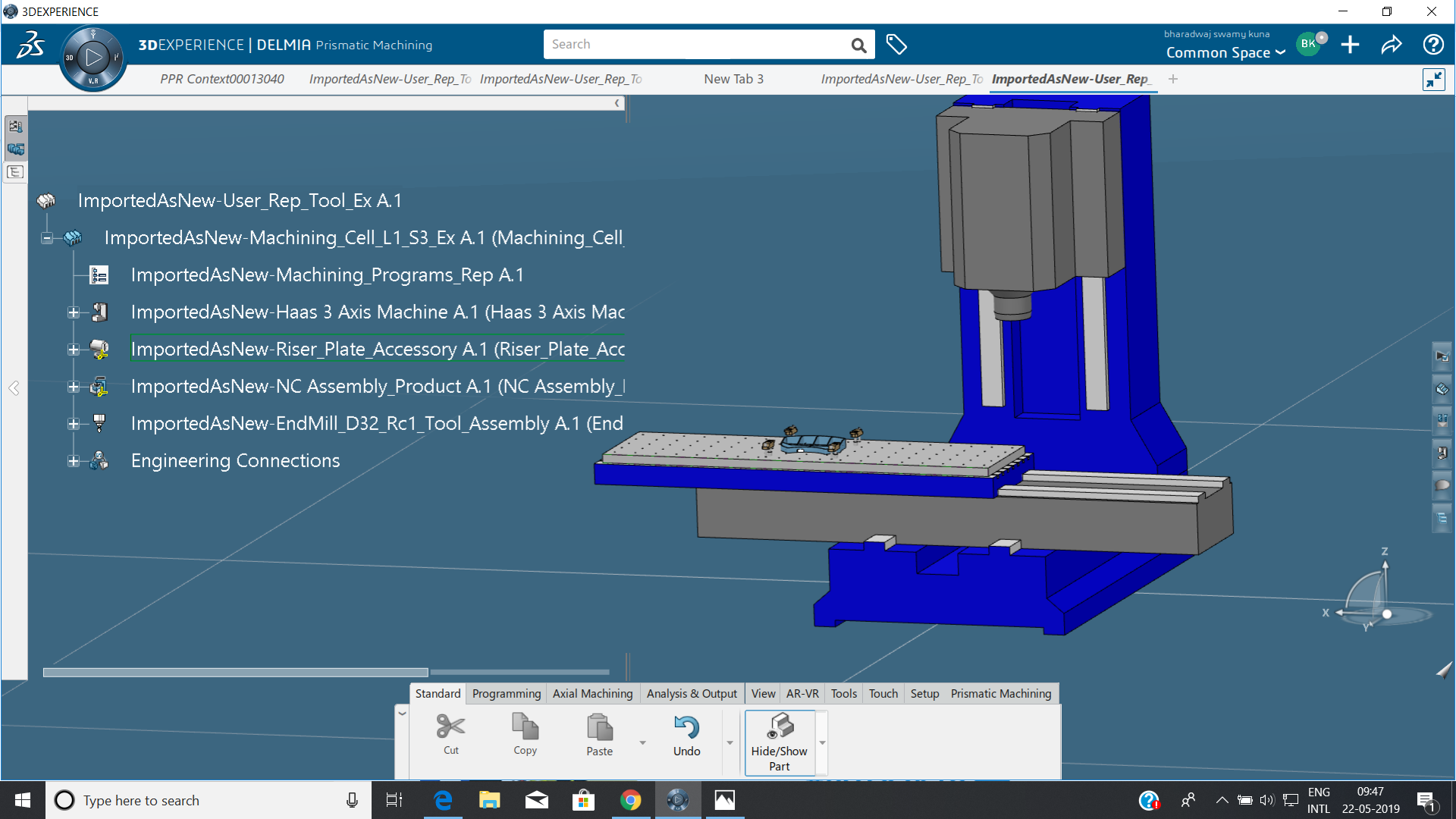This screenshot has width=1456, height=819.
Task: Click the tree horizontal scrollbar
Action: (236, 673)
